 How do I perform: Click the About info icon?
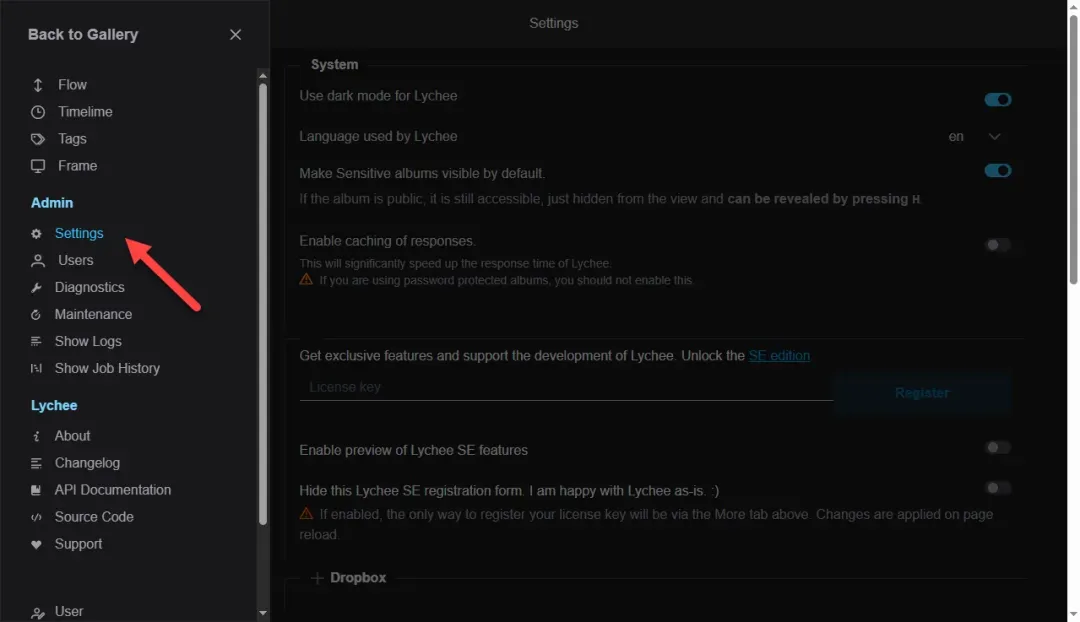[x=37, y=436]
